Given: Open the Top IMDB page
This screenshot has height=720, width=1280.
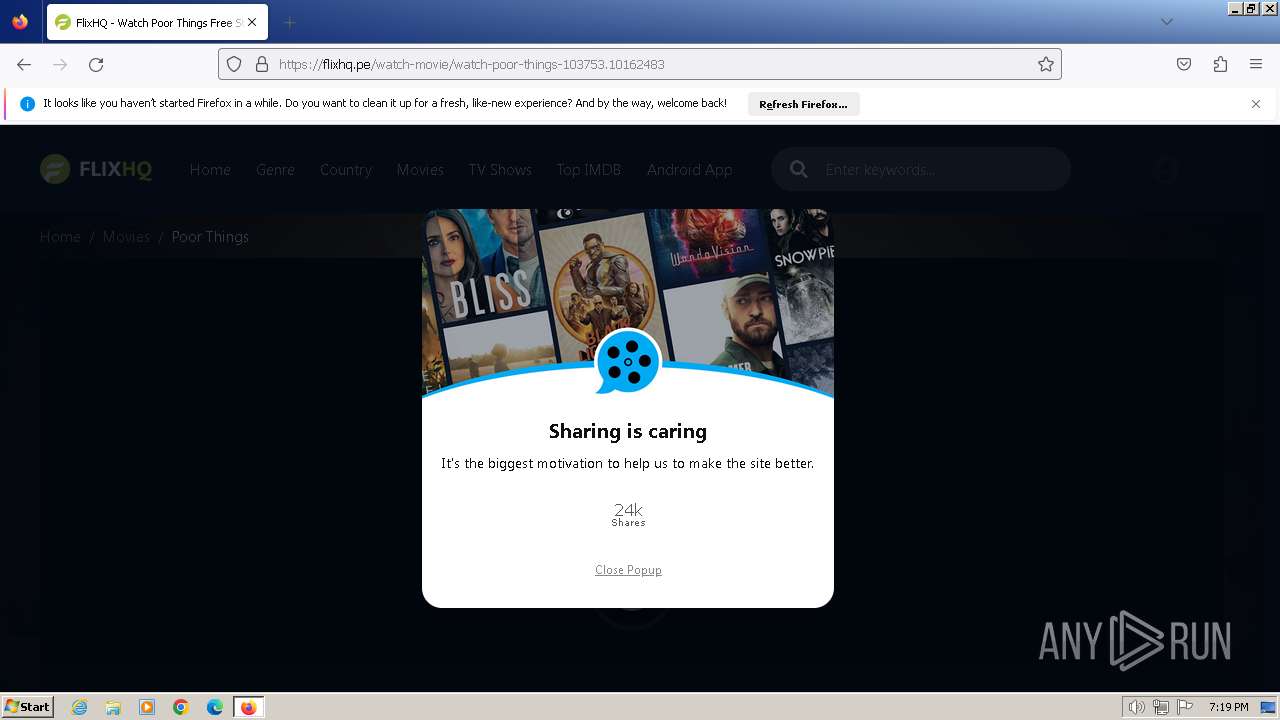Looking at the screenshot, I should pyautogui.click(x=589, y=170).
